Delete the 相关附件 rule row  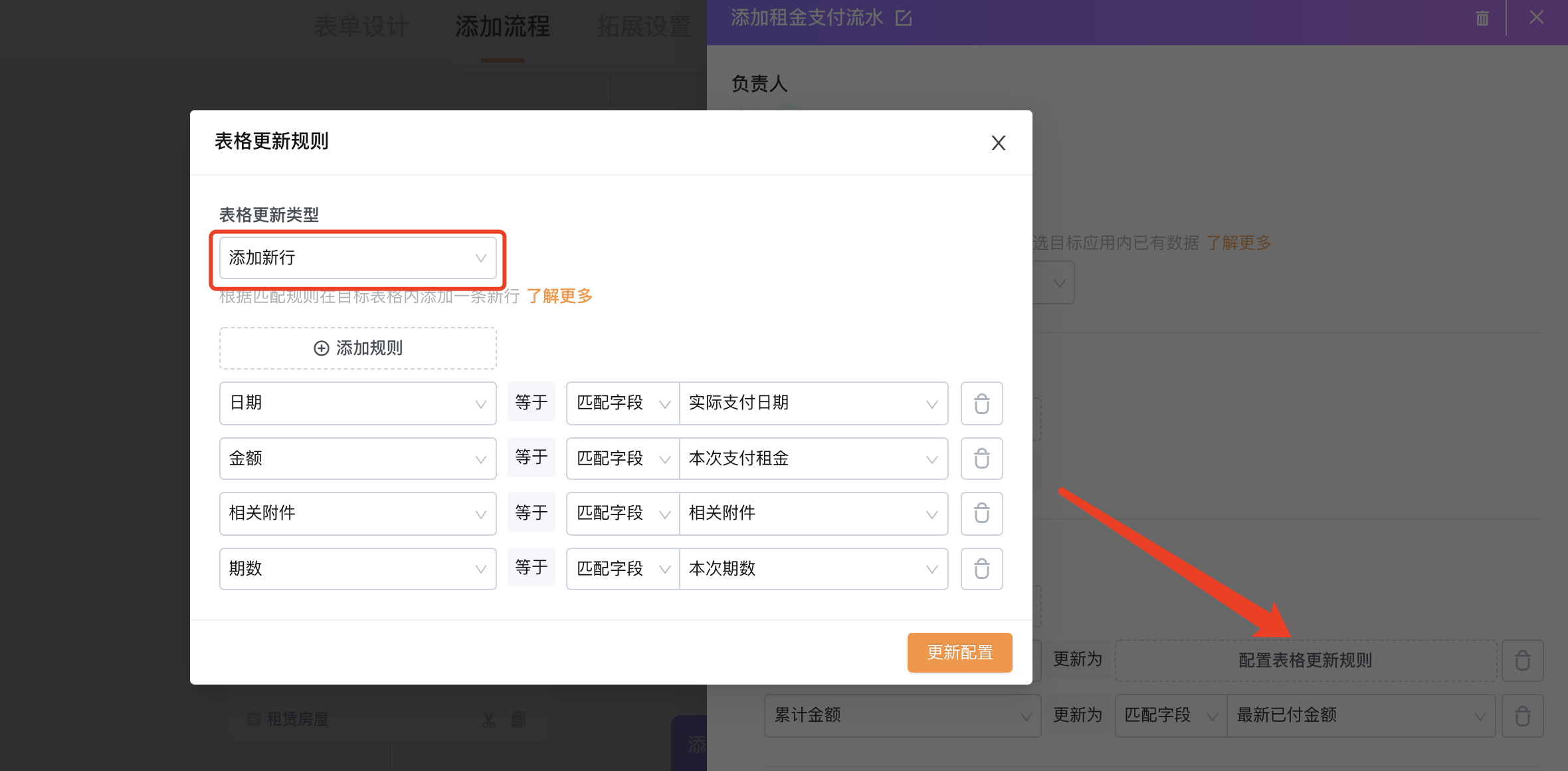pyautogui.click(x=981, y=513)
